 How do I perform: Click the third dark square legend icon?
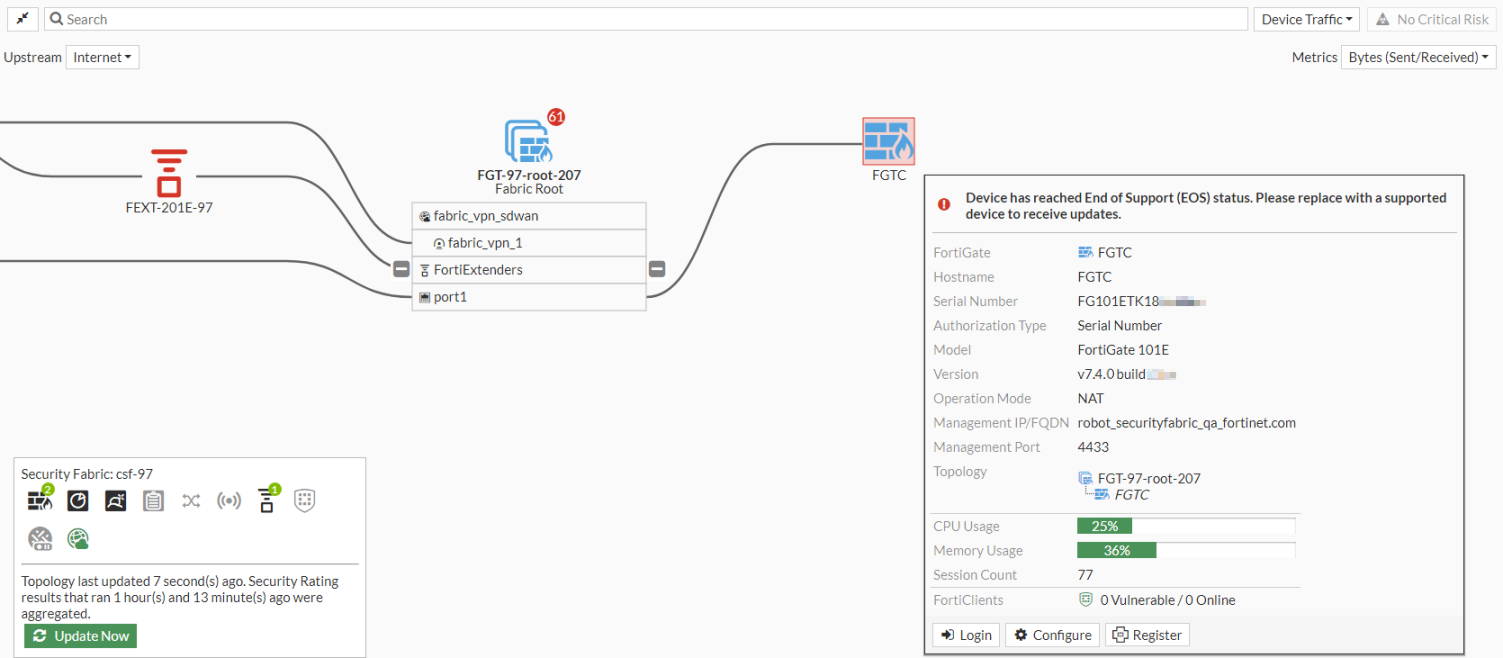point(116,500)
